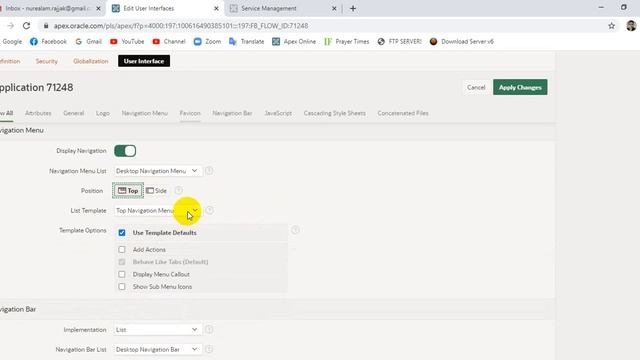Jump to the General section

click(x=73, y=113)
